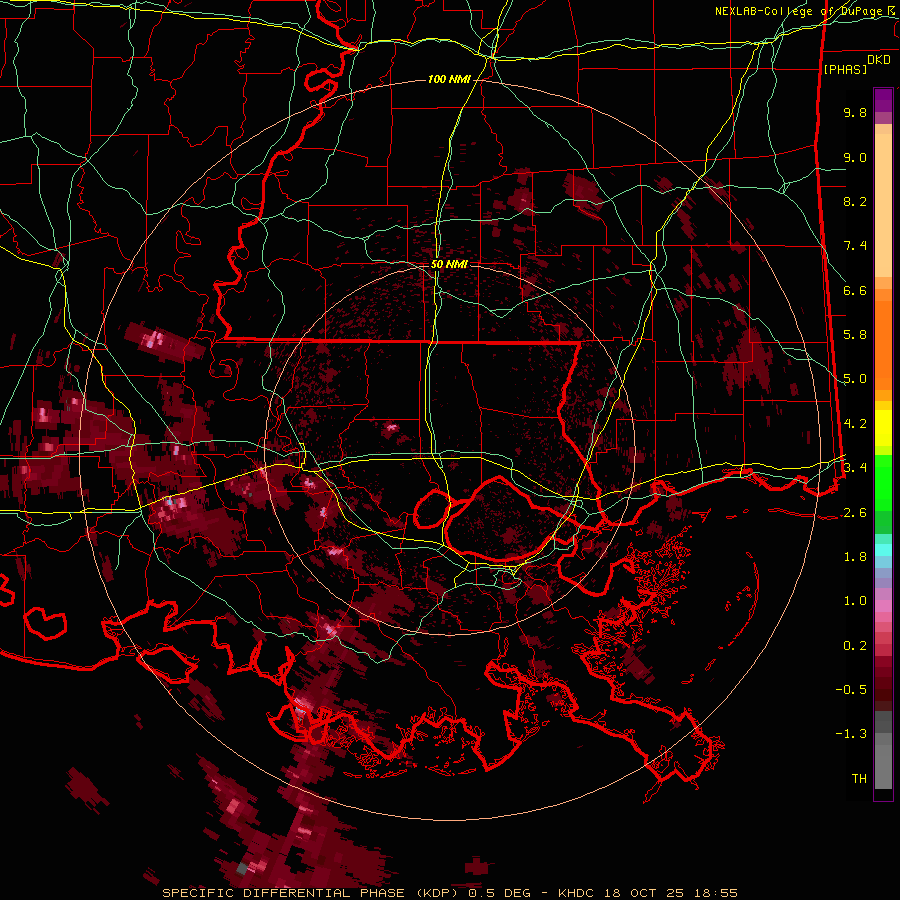
Task: Click the 50 NMI range ring label
Action: pos(449,264)
